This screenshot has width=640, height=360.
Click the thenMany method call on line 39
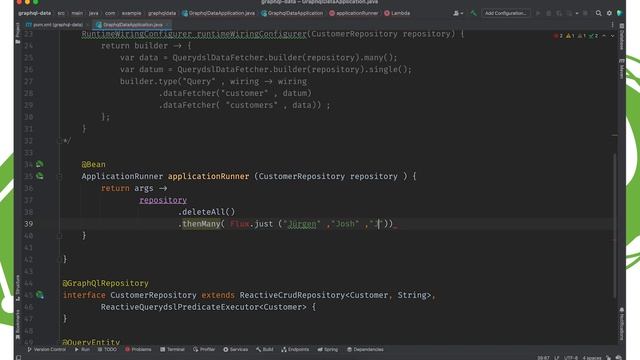201,224
